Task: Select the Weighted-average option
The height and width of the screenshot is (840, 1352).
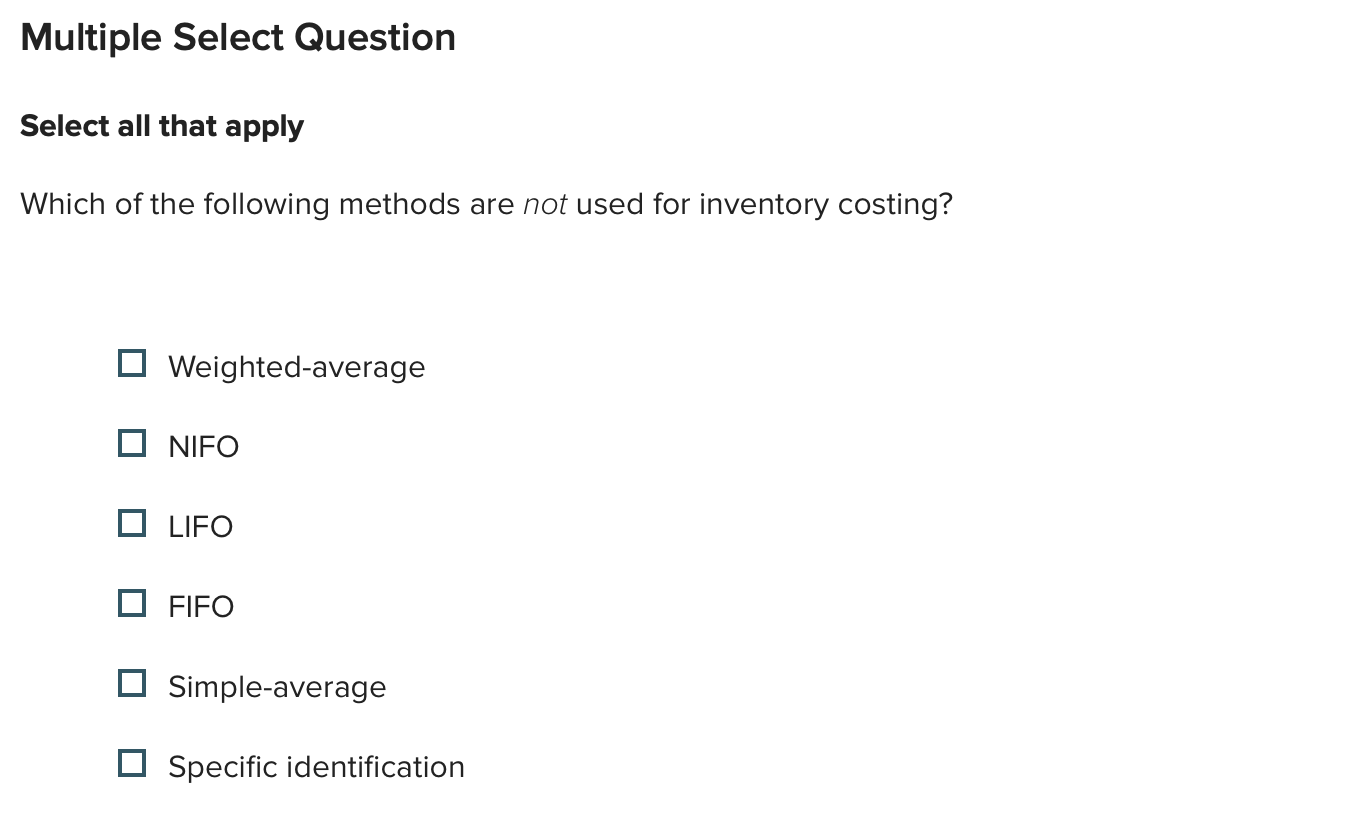Action: pos(131,362)
